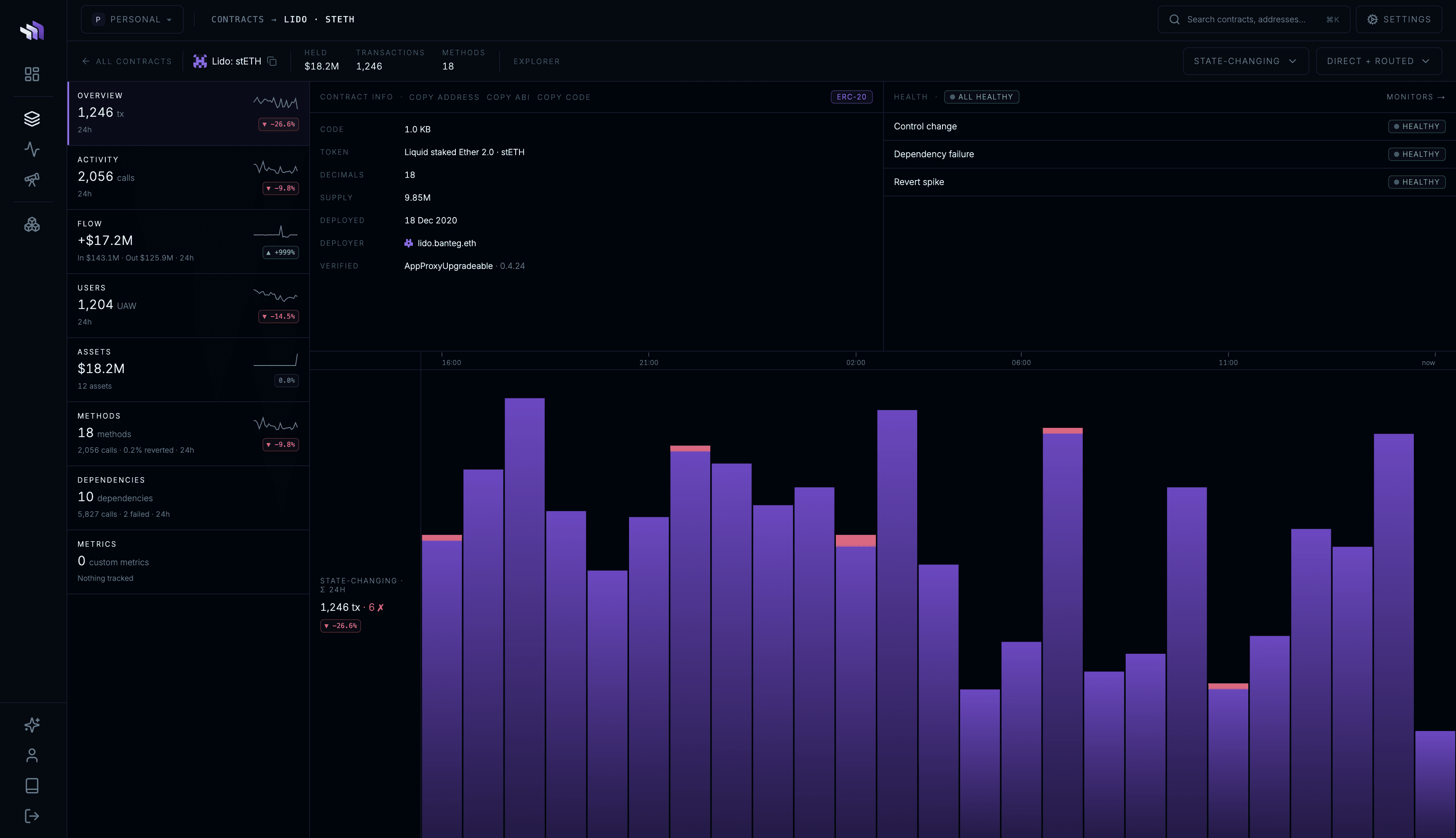The image size is (1456, 838).
Task: Click COPY CODE
Action: pos(564,97)
